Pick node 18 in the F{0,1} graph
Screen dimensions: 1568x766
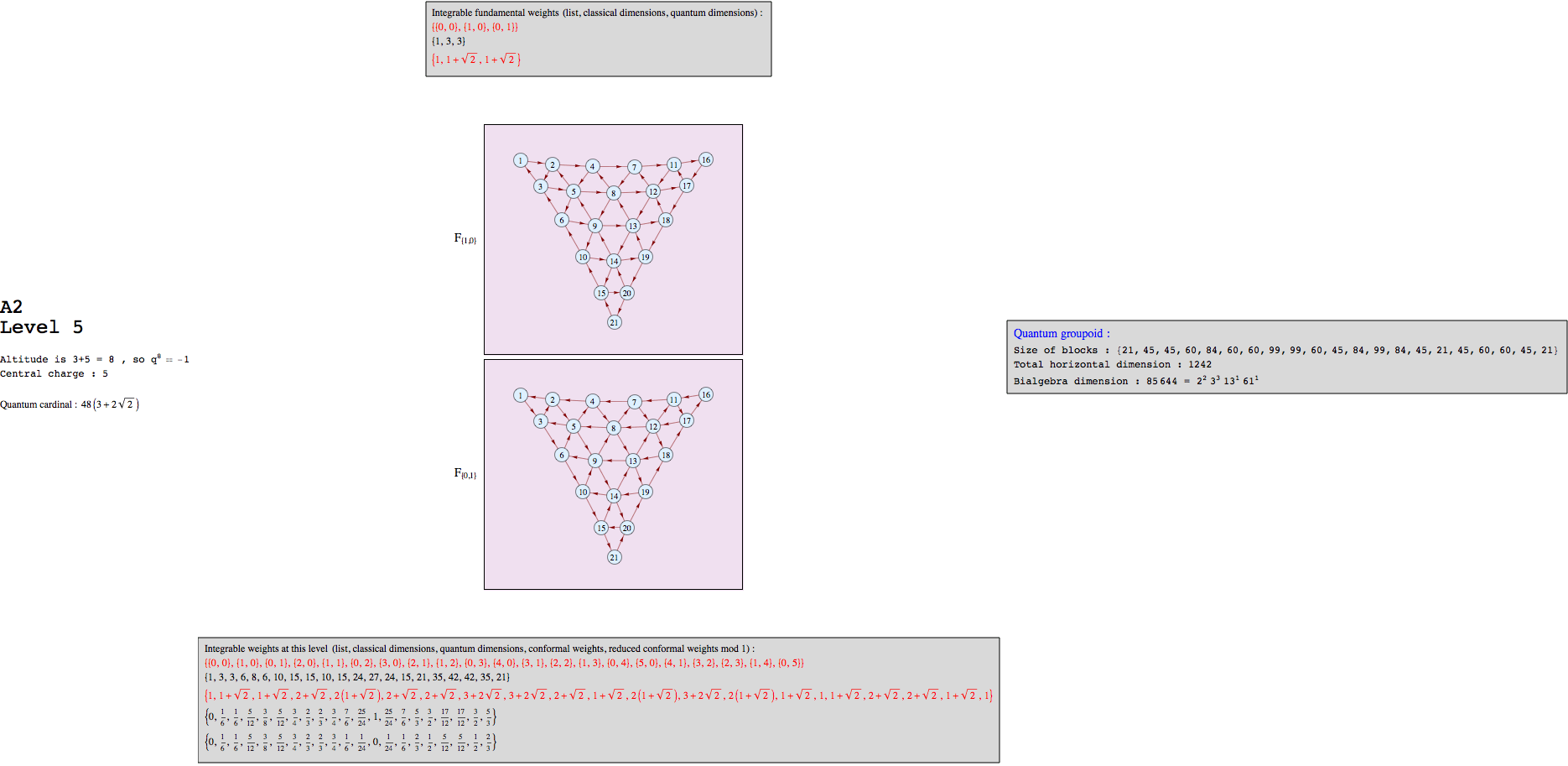click(x=666, y=455)
